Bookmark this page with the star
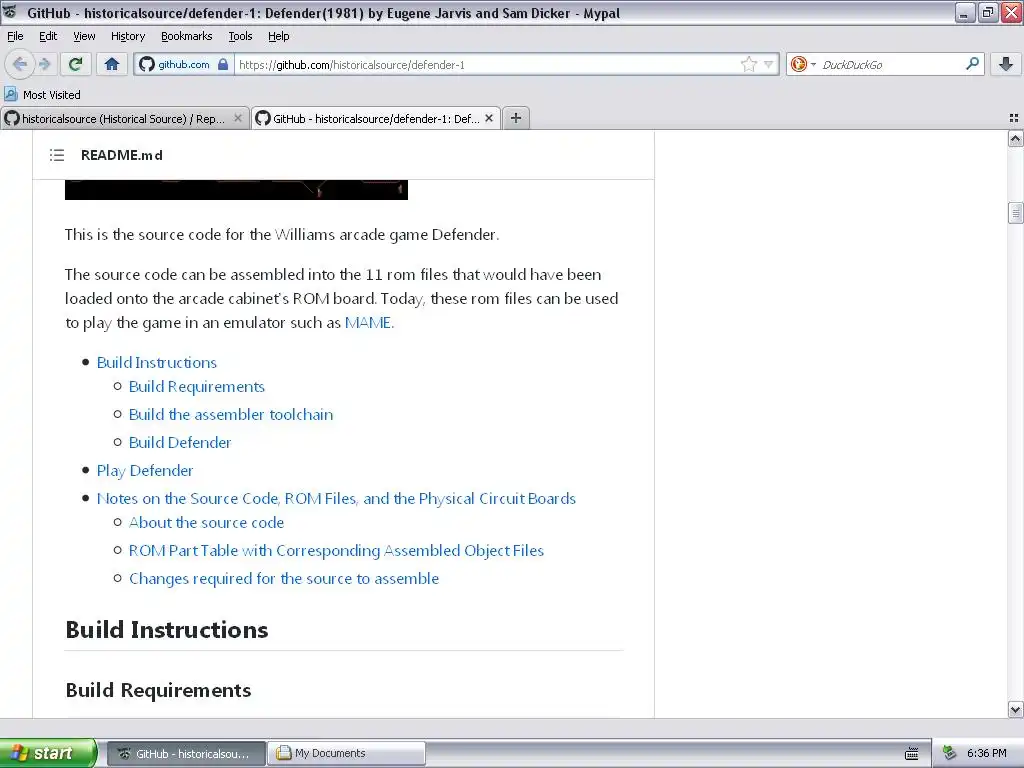Image resolution: width=1024 pixels, height=768 pixels. (x=748, y=64)
